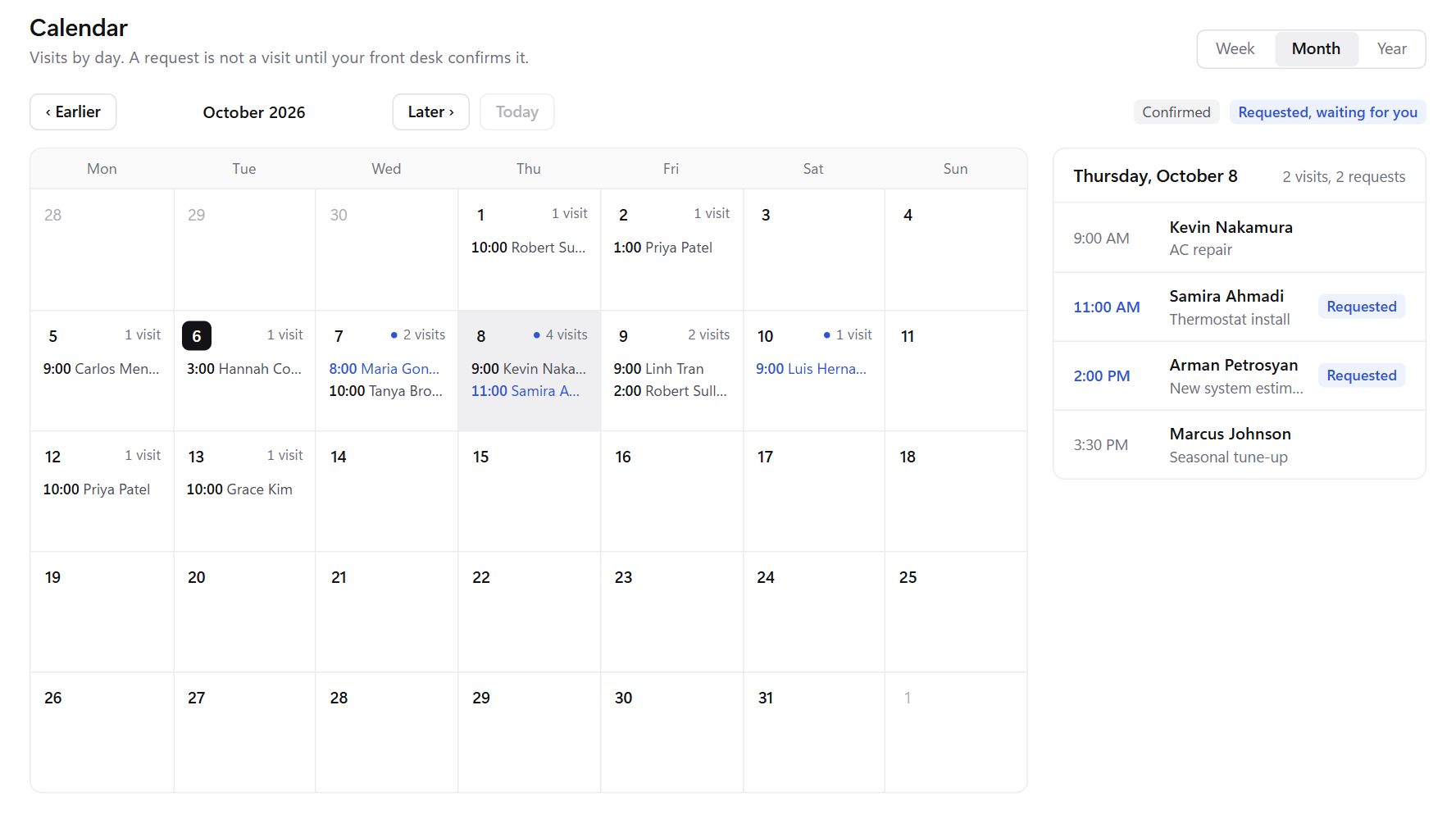Select today's date 6 in the calendar

coord(197,336)
